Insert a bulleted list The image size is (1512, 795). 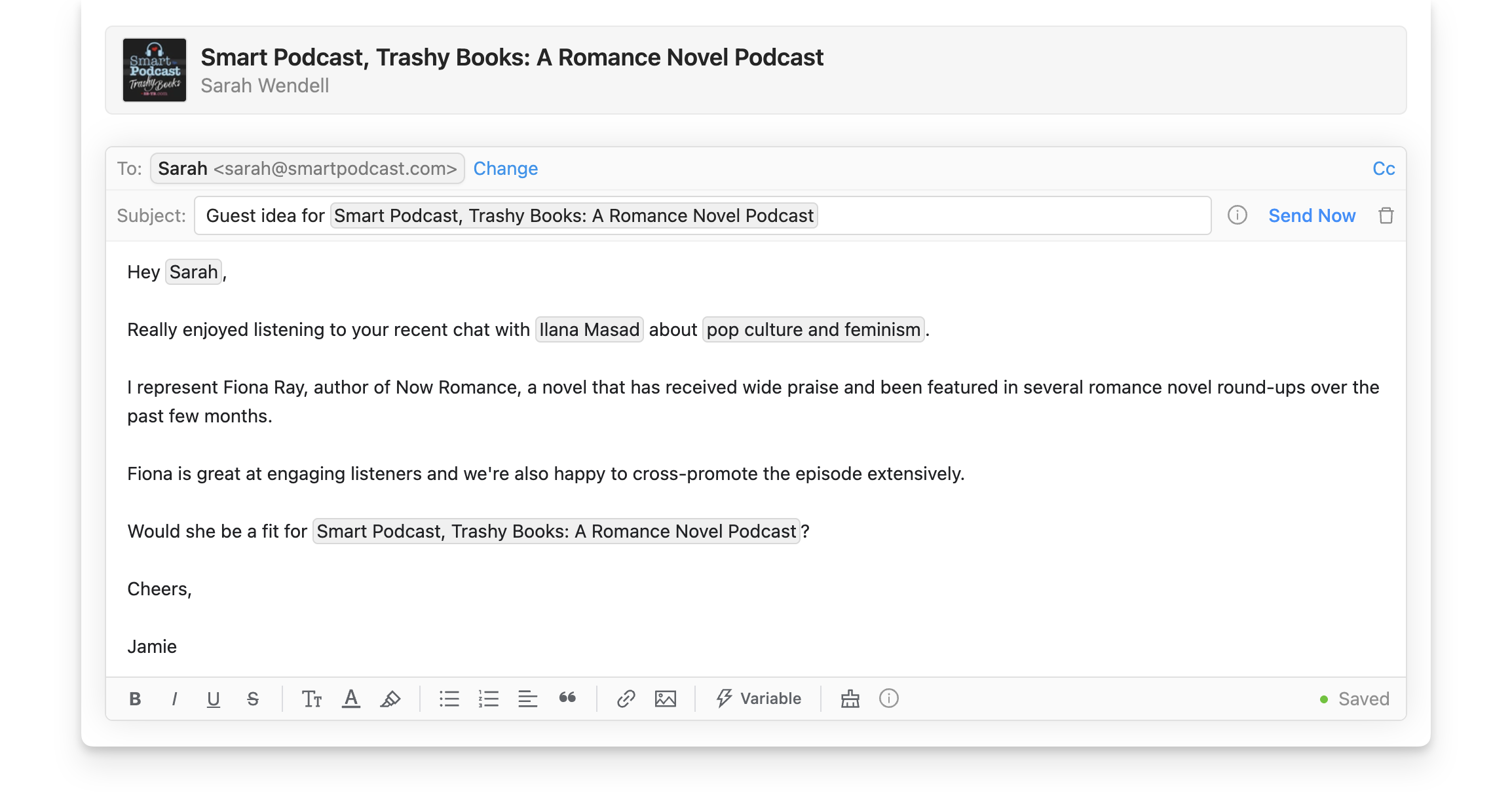pos(449,699)
